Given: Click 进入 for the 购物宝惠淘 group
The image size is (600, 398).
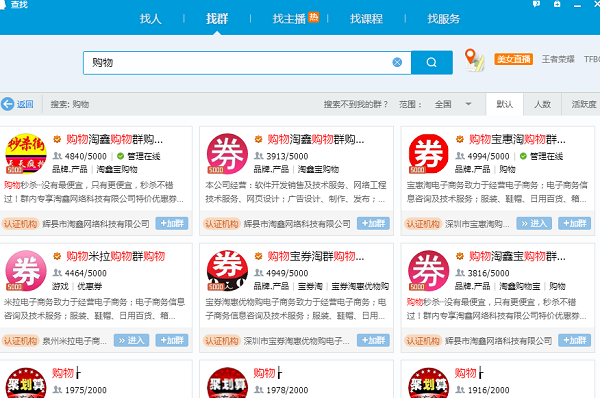Looking at the screenshot, I should 534,223.
